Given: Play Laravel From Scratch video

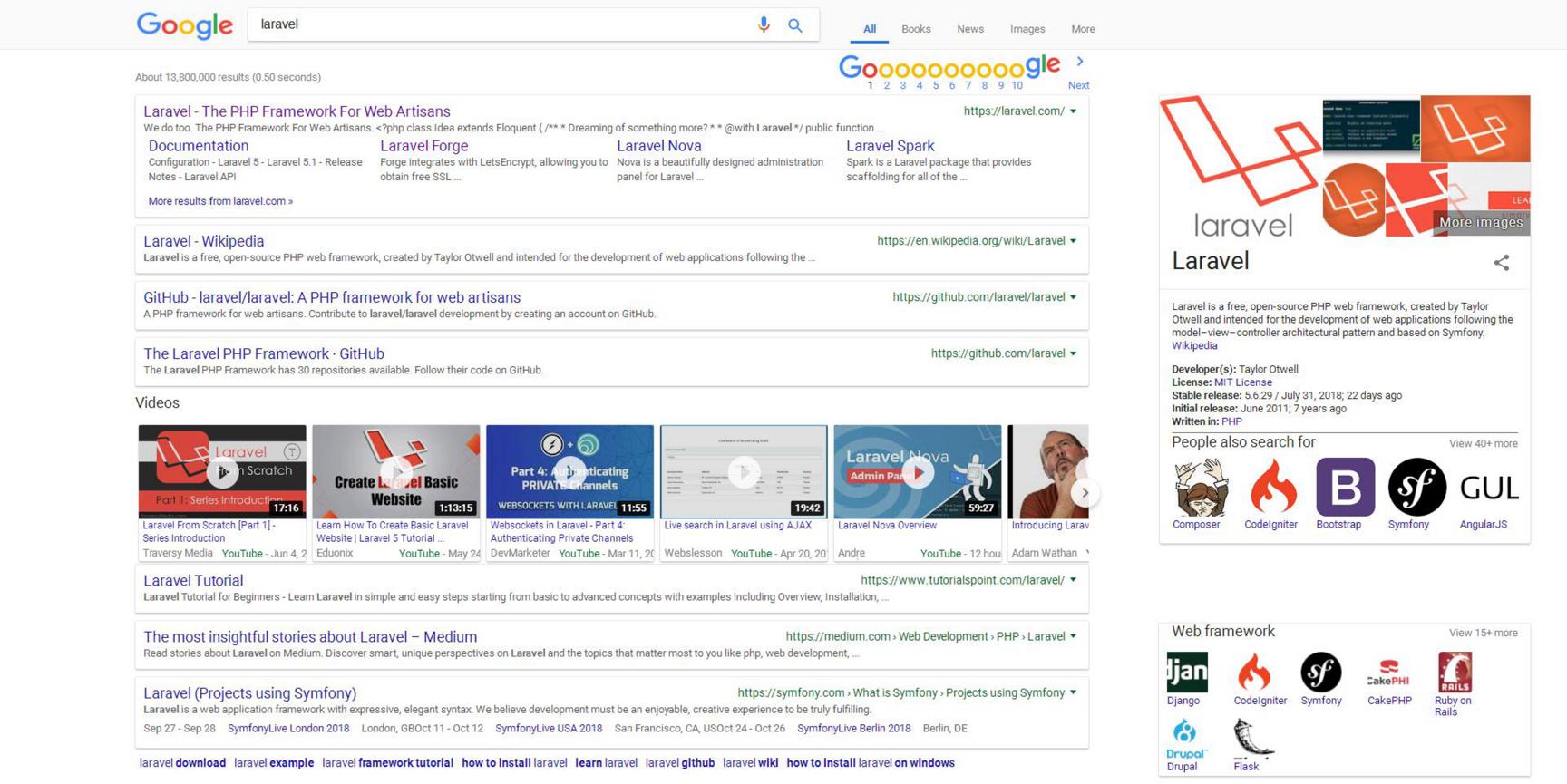Looking at the screenshot, I should point(222,471).
